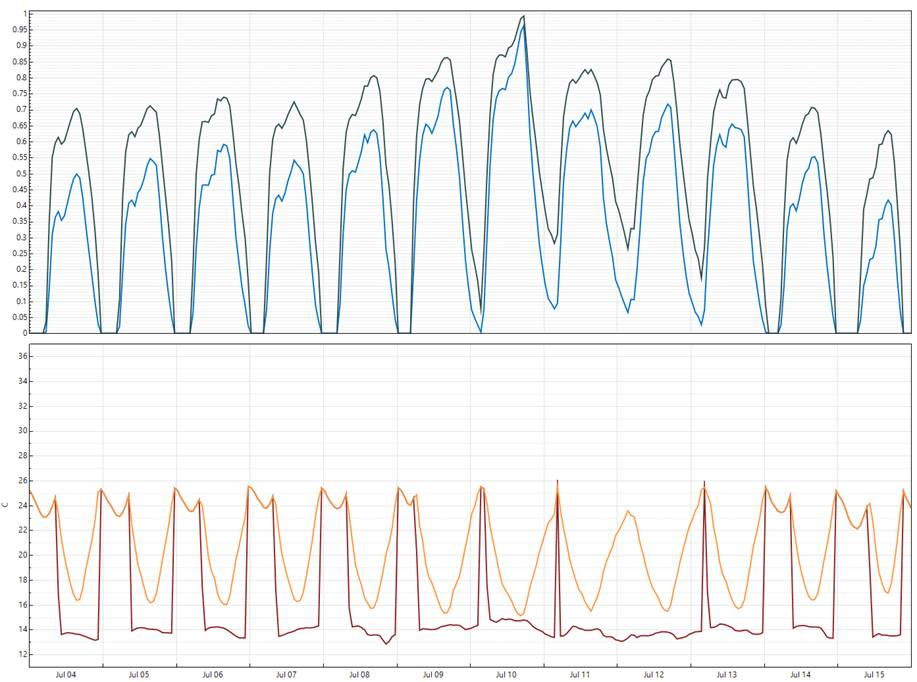Click the Jul 05 date label
917x682 pixels.
pyautogui.click(x=139, y=674)
